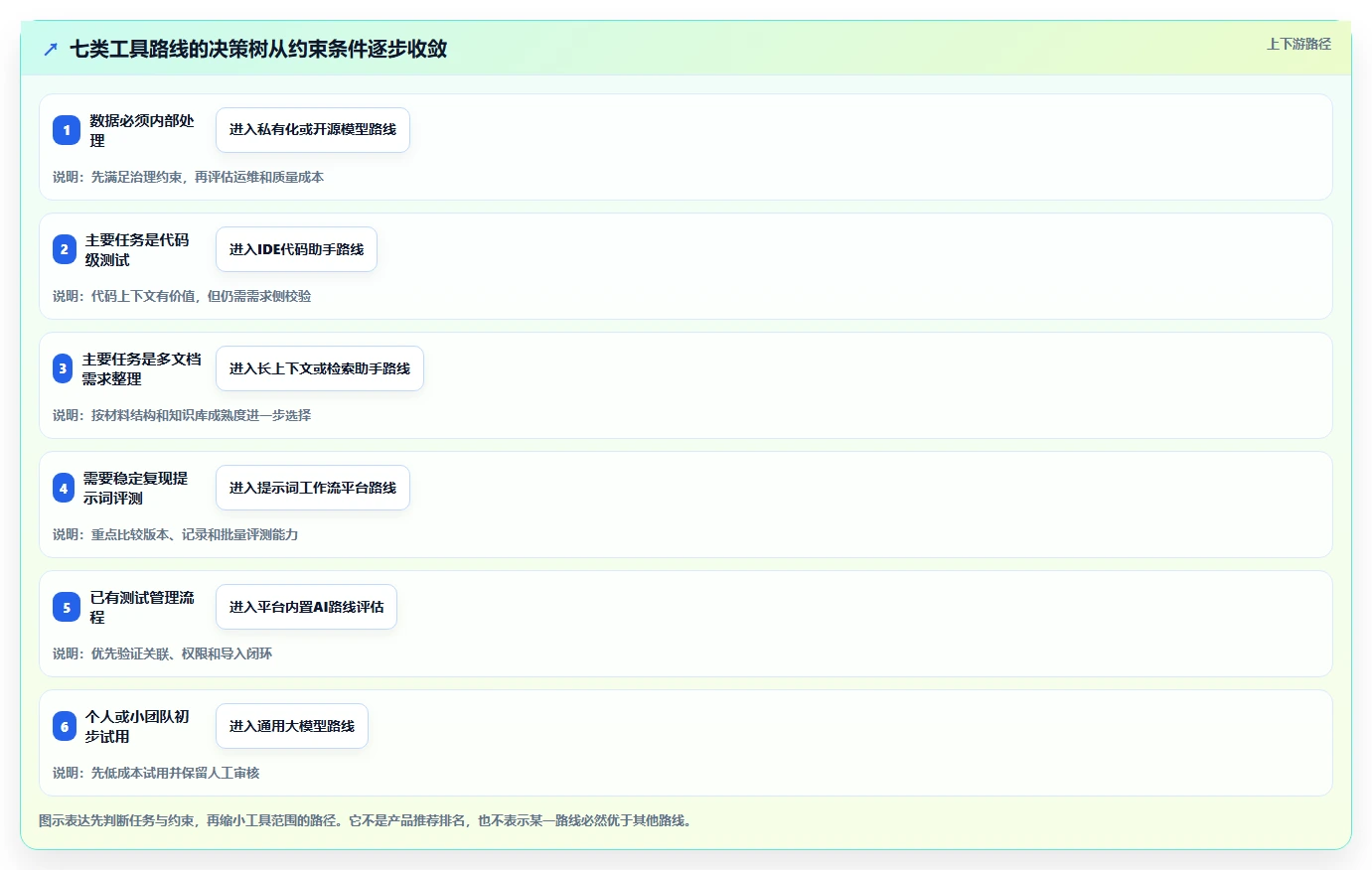The image size is (1372, 870).
Task: Pick the 进入通用大模型路线 button
Action: (292, 726)
